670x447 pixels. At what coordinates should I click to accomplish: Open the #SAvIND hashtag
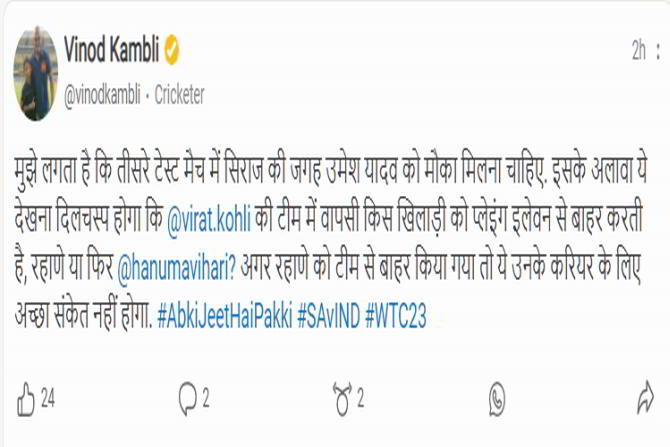tap(329, 317)
